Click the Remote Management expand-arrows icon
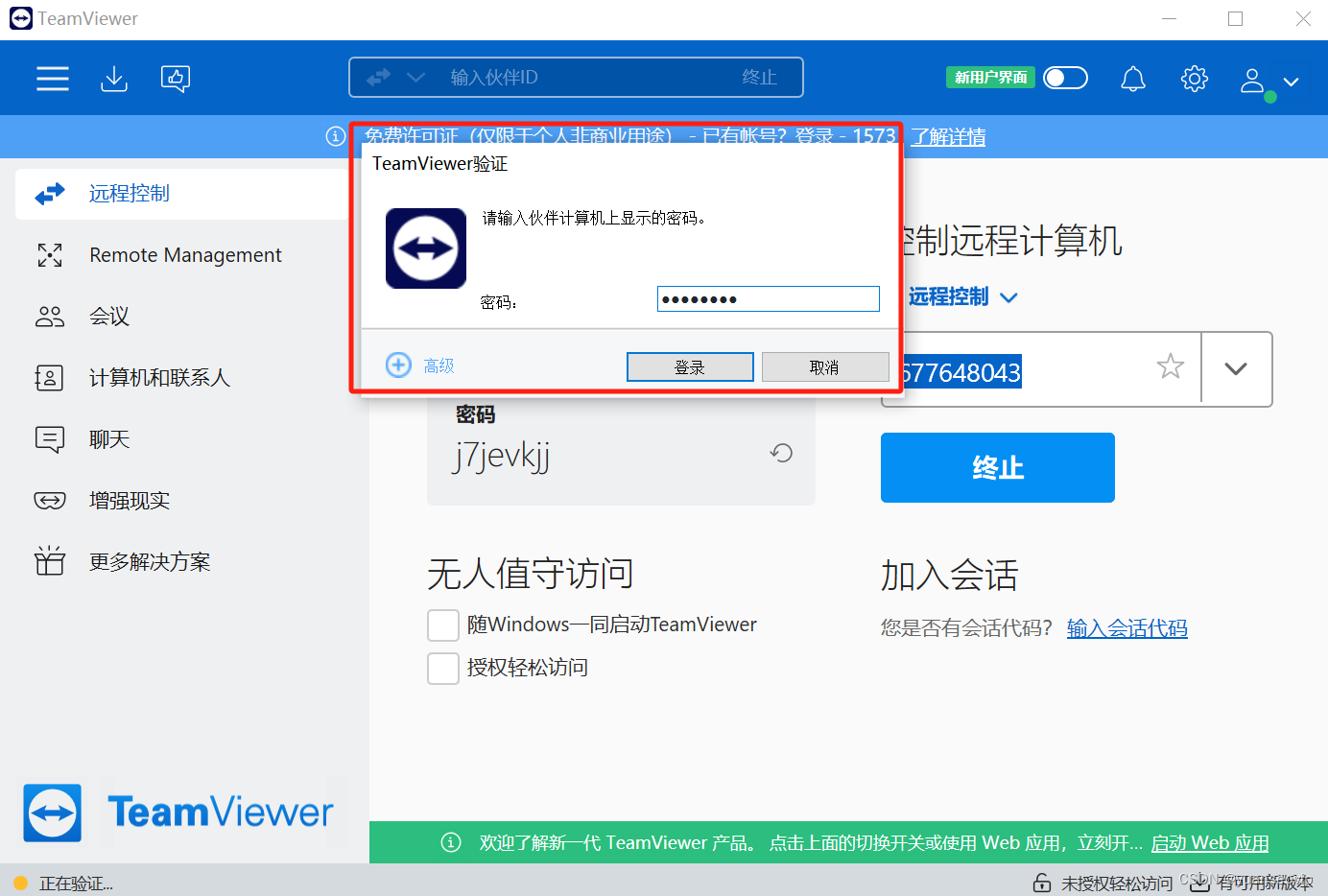The height and width of the screenshot is (896, 1328). click(50, 255)
